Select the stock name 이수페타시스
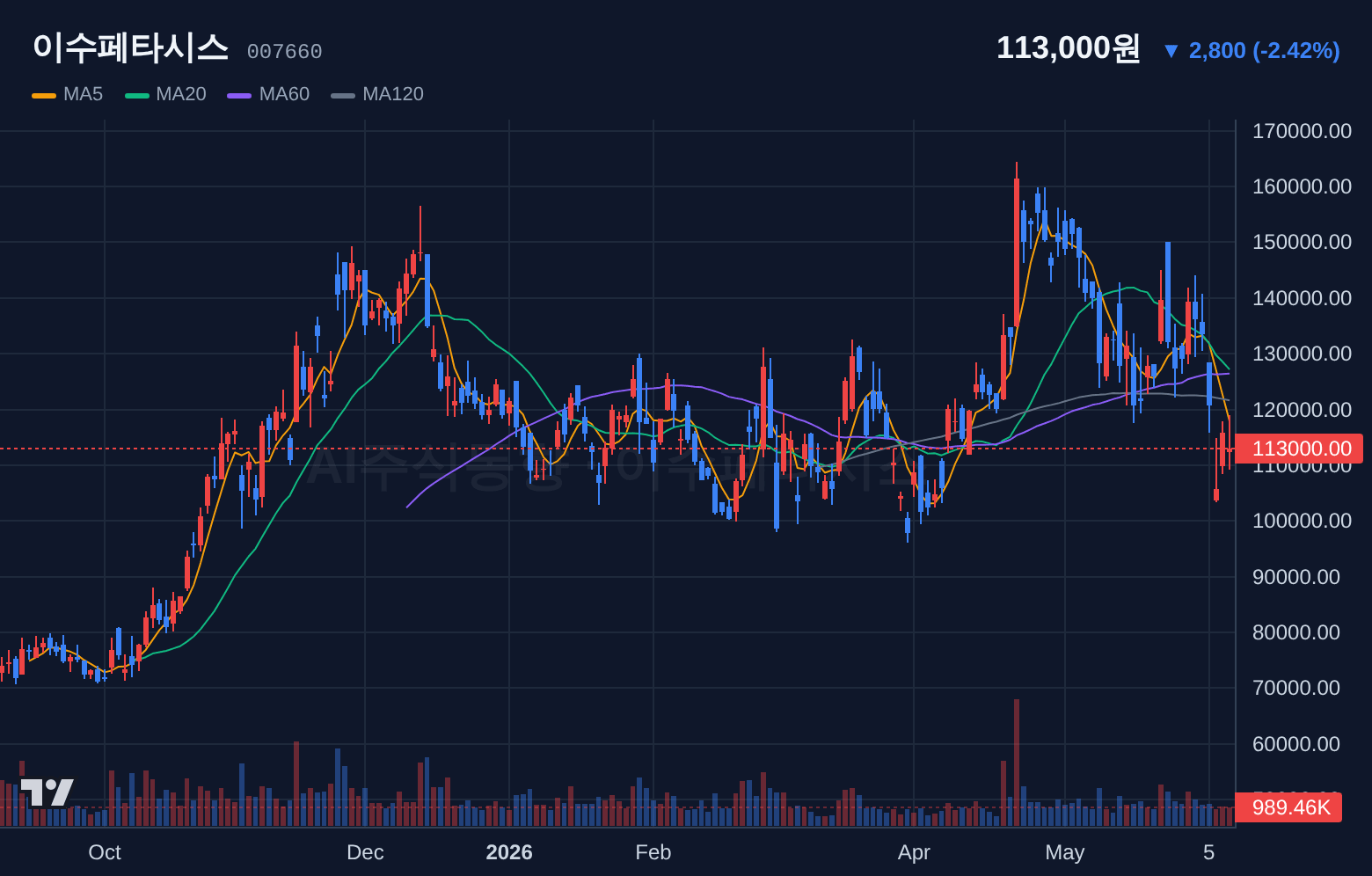 coord(130,47)
